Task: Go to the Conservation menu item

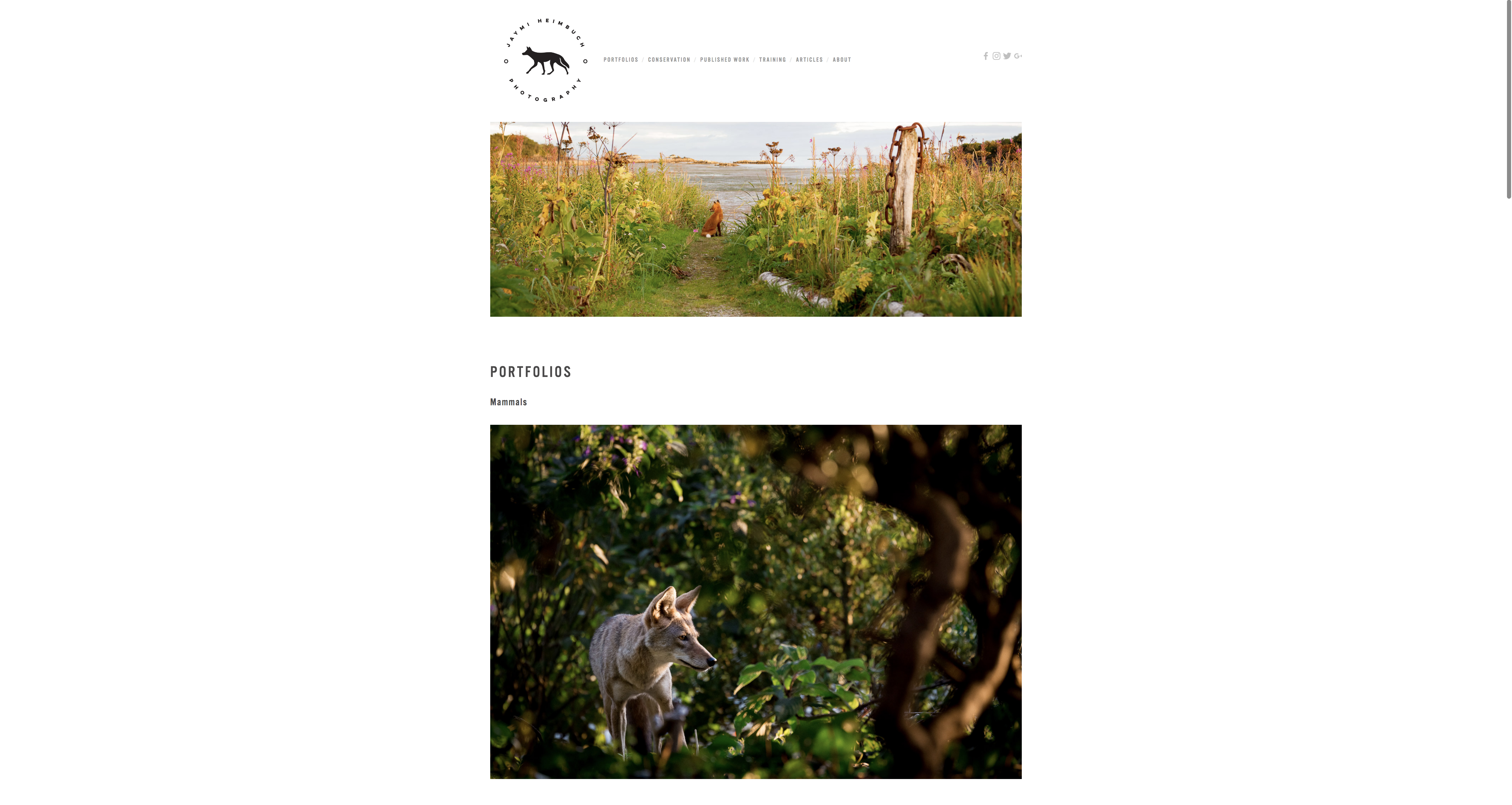Action: click(669, 60)
